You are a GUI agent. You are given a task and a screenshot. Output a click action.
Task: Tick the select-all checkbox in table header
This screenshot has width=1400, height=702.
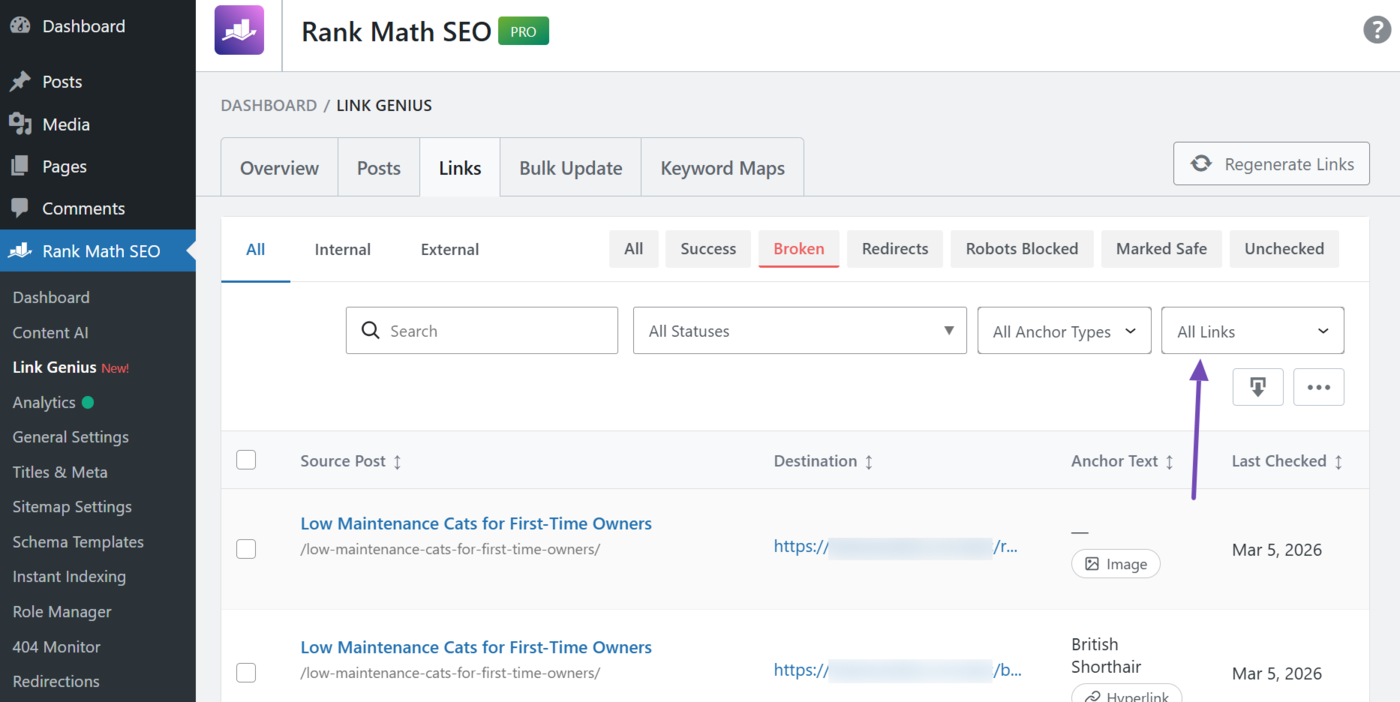246,460
